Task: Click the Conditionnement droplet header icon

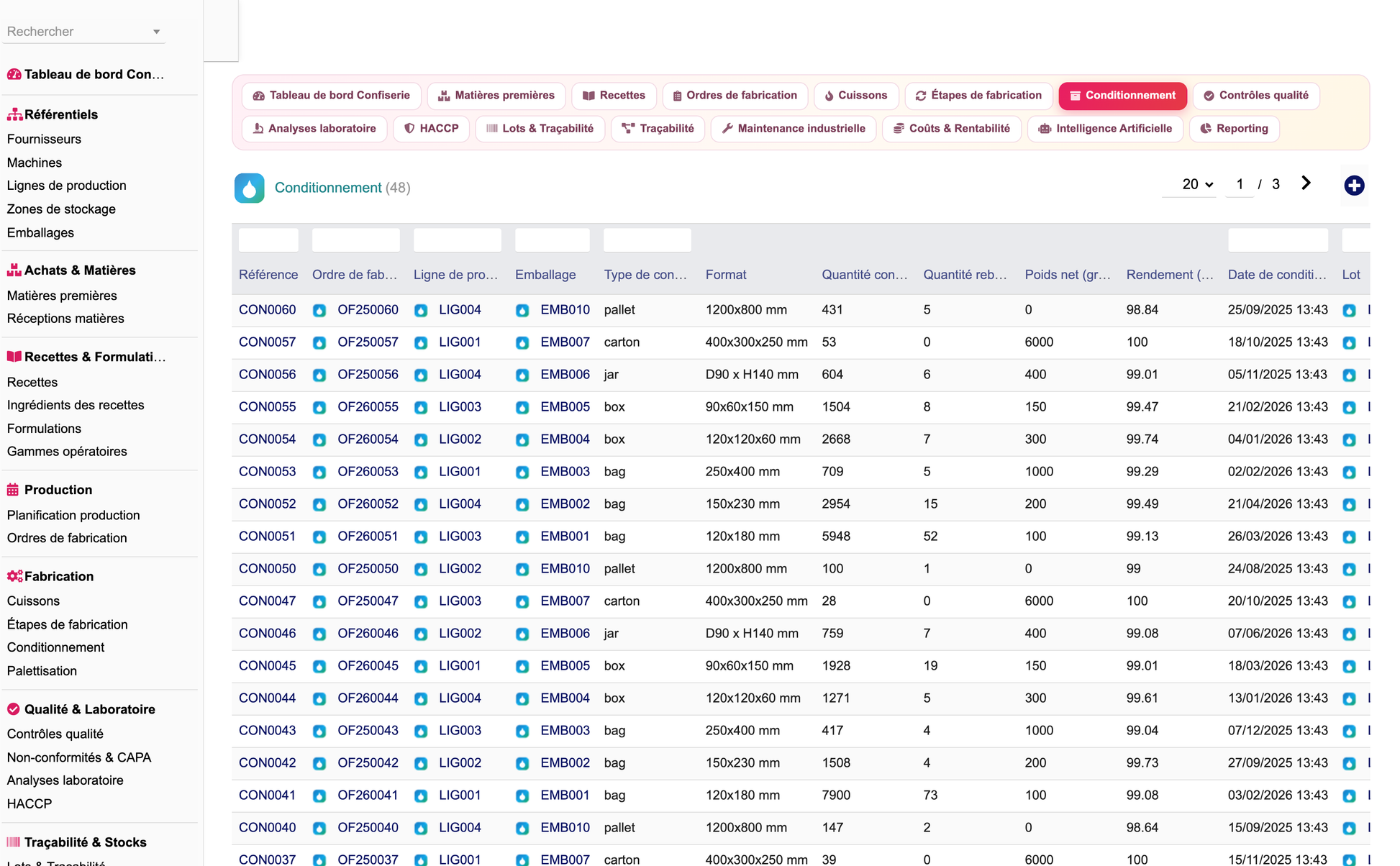Action: 250,188
